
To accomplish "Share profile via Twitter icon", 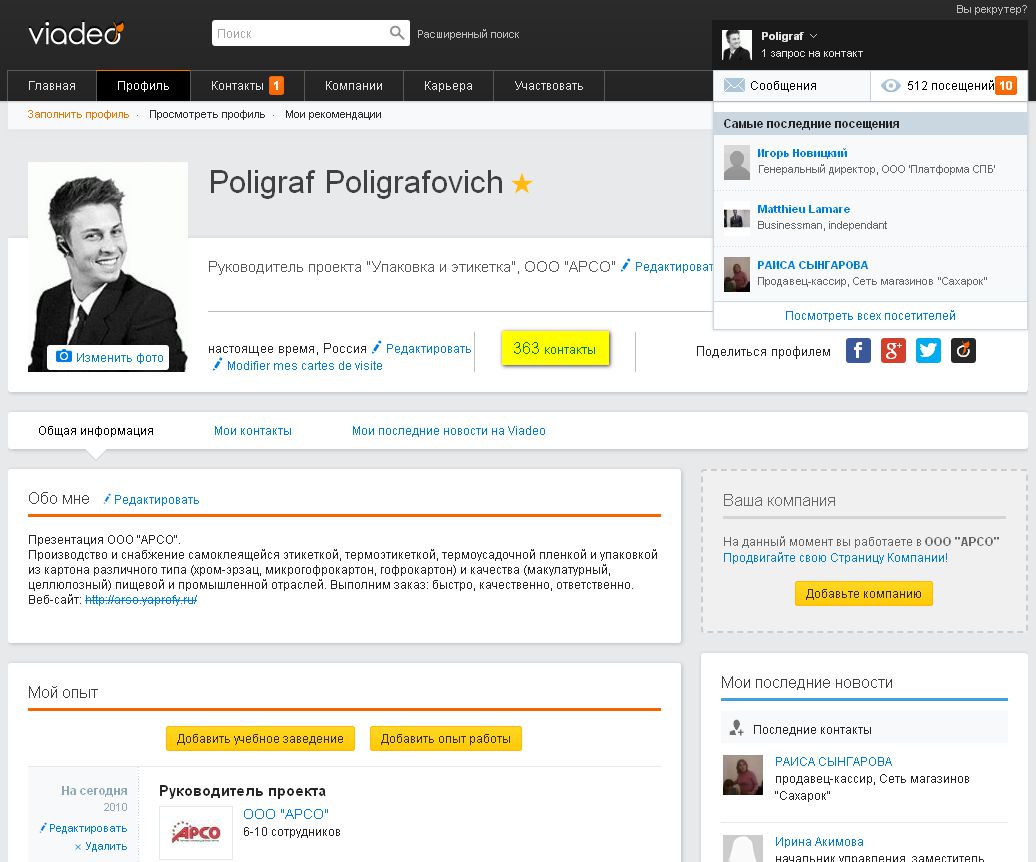I will 928,351.
